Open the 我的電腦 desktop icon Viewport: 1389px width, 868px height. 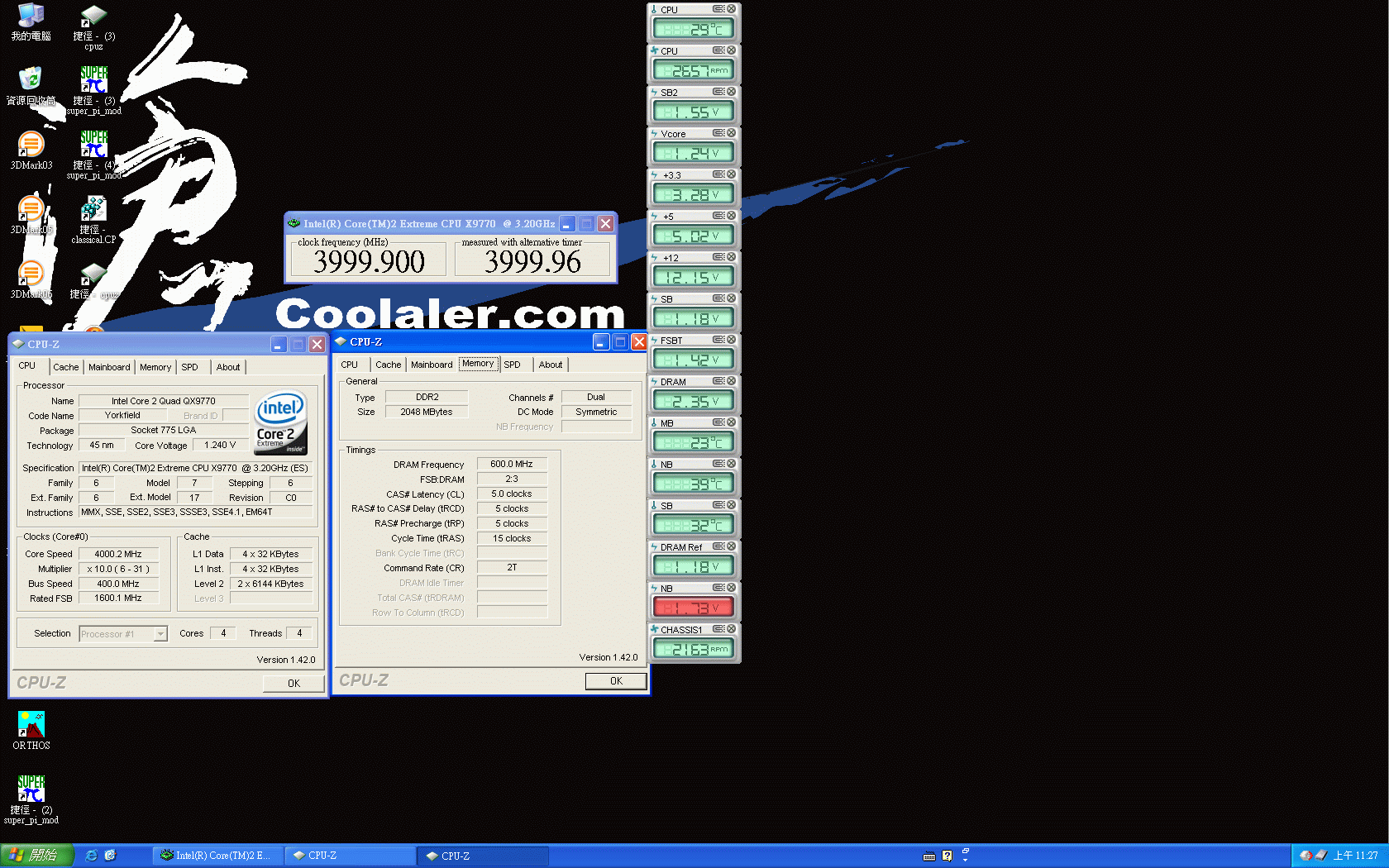31,21
